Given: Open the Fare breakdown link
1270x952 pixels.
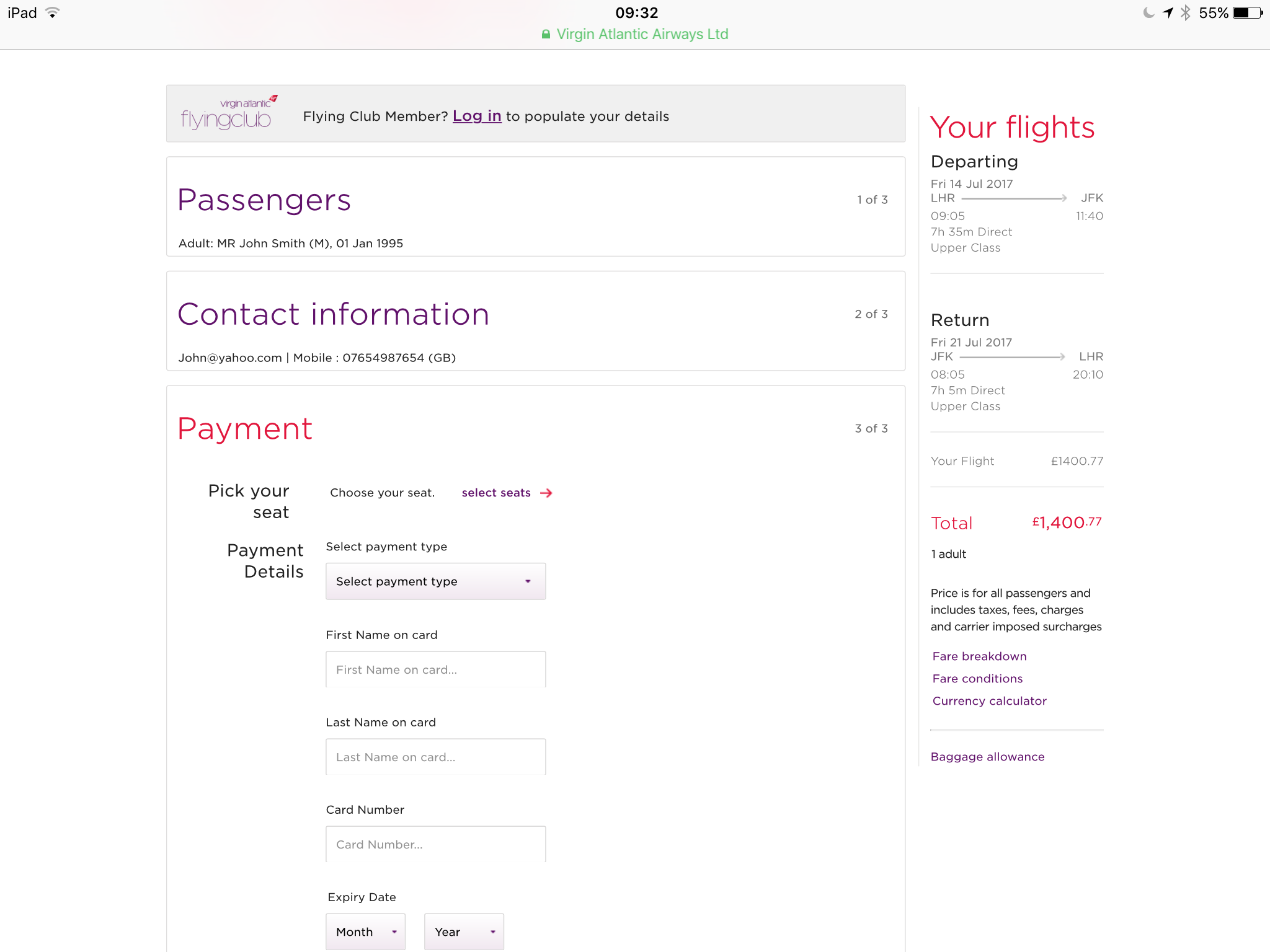Looking at the screenshot, I should click(x=979, y=656).
